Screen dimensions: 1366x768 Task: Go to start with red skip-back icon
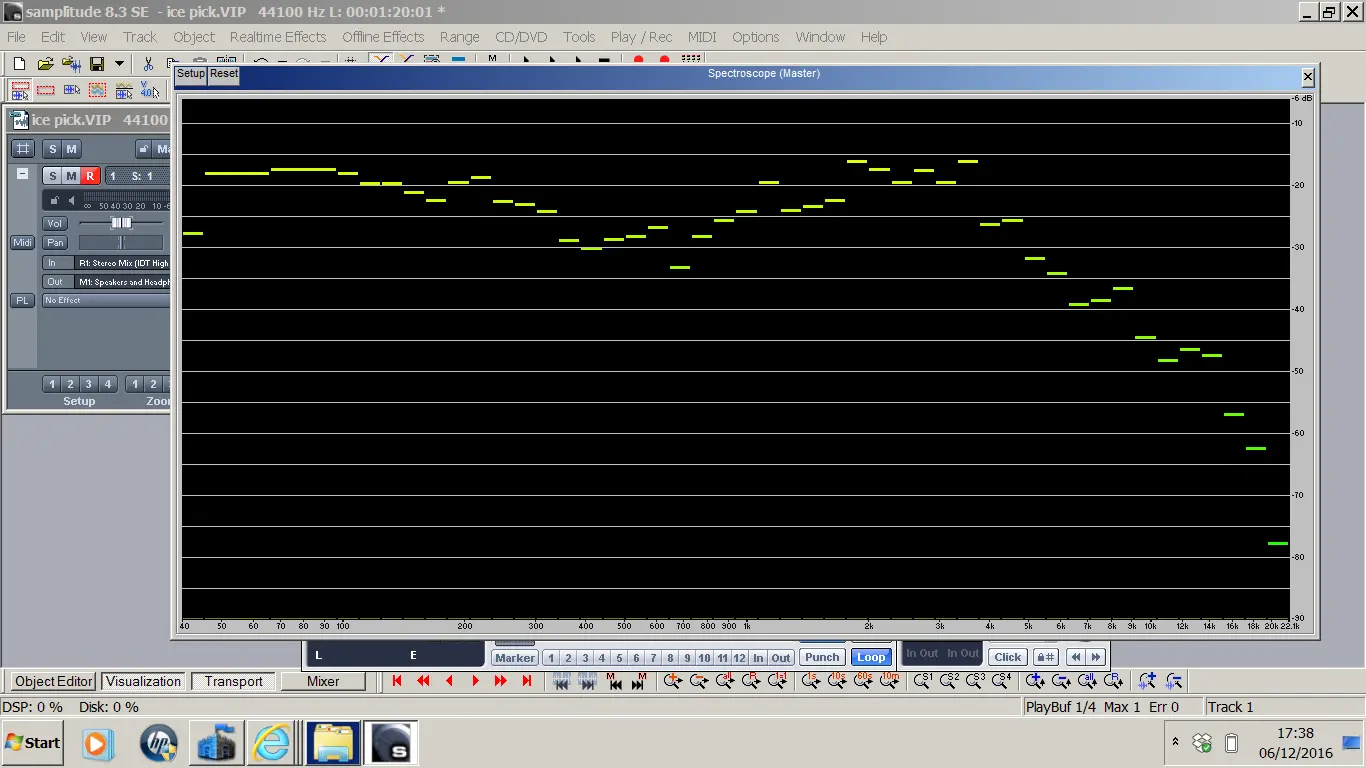[x=397, y=681]
